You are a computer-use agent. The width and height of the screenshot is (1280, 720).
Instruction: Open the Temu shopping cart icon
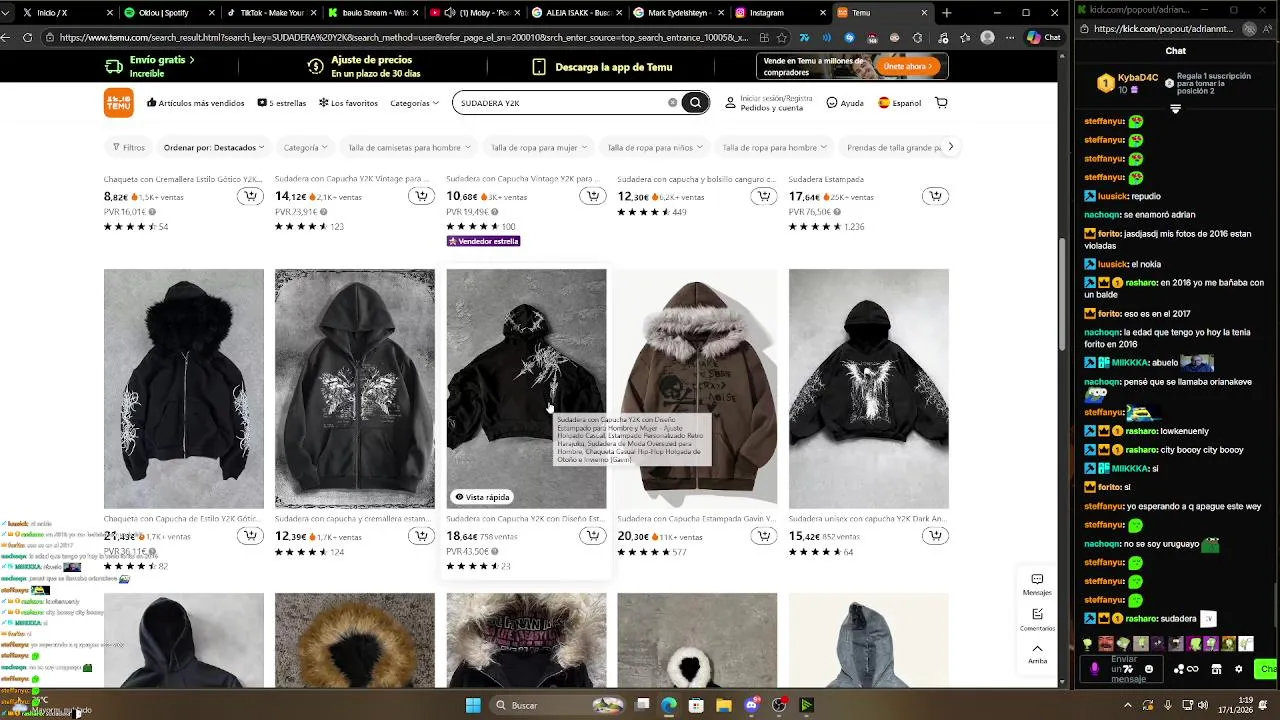click(x=941, y=103)
